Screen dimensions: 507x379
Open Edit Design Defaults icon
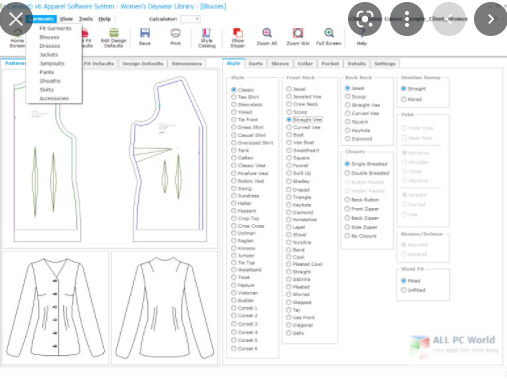click(x=114, y=33)
